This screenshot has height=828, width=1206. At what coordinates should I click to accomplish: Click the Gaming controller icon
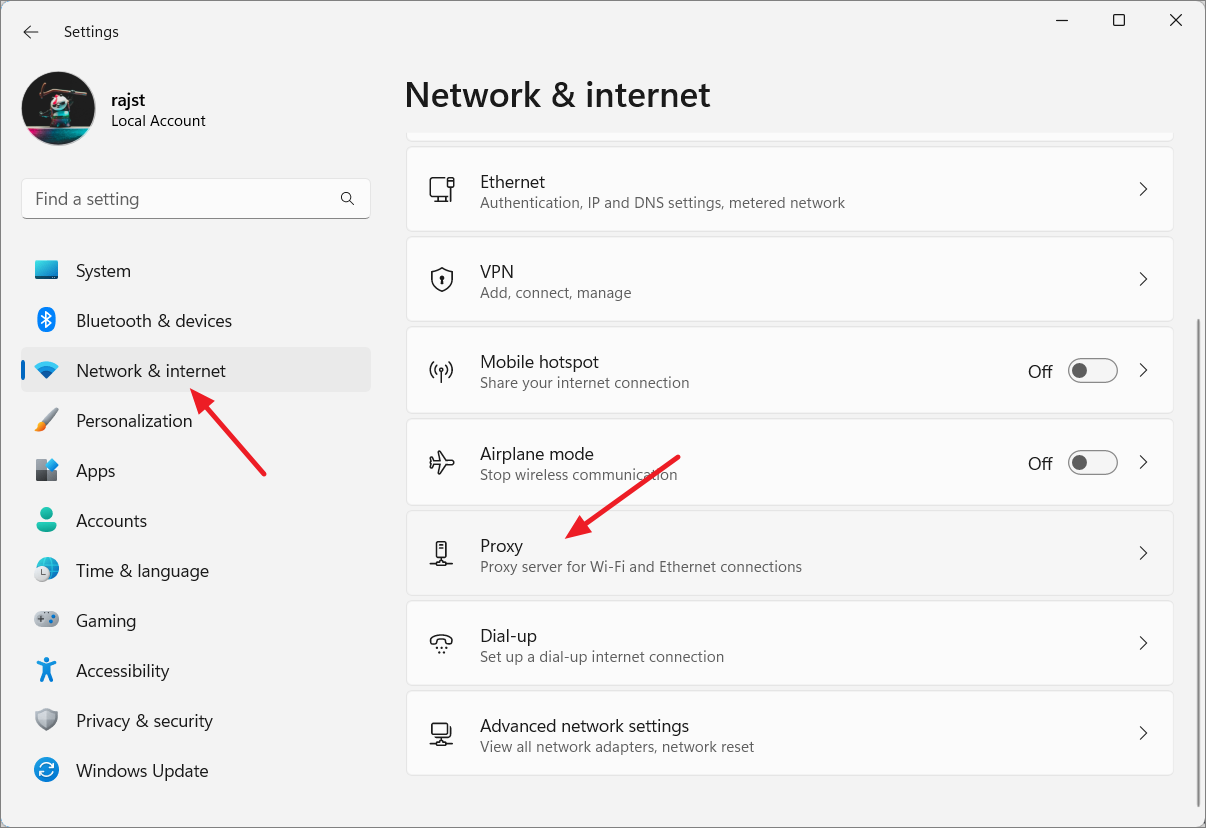46,620
